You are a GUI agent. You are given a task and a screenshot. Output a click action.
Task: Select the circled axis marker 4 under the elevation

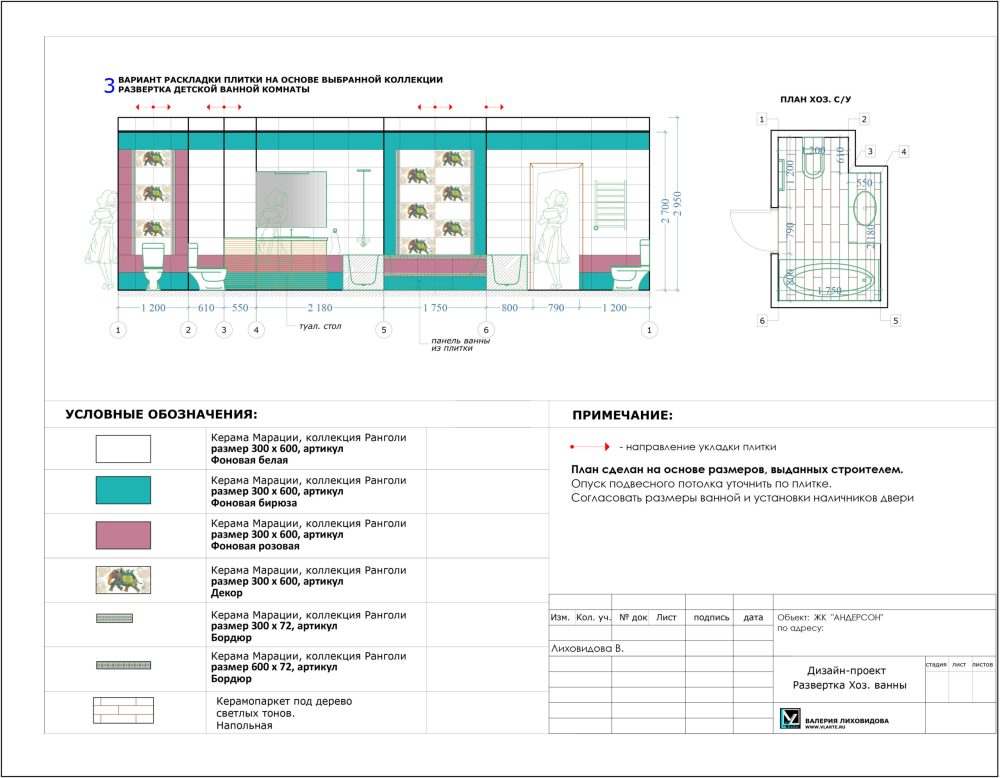click(x=257, y=329)
